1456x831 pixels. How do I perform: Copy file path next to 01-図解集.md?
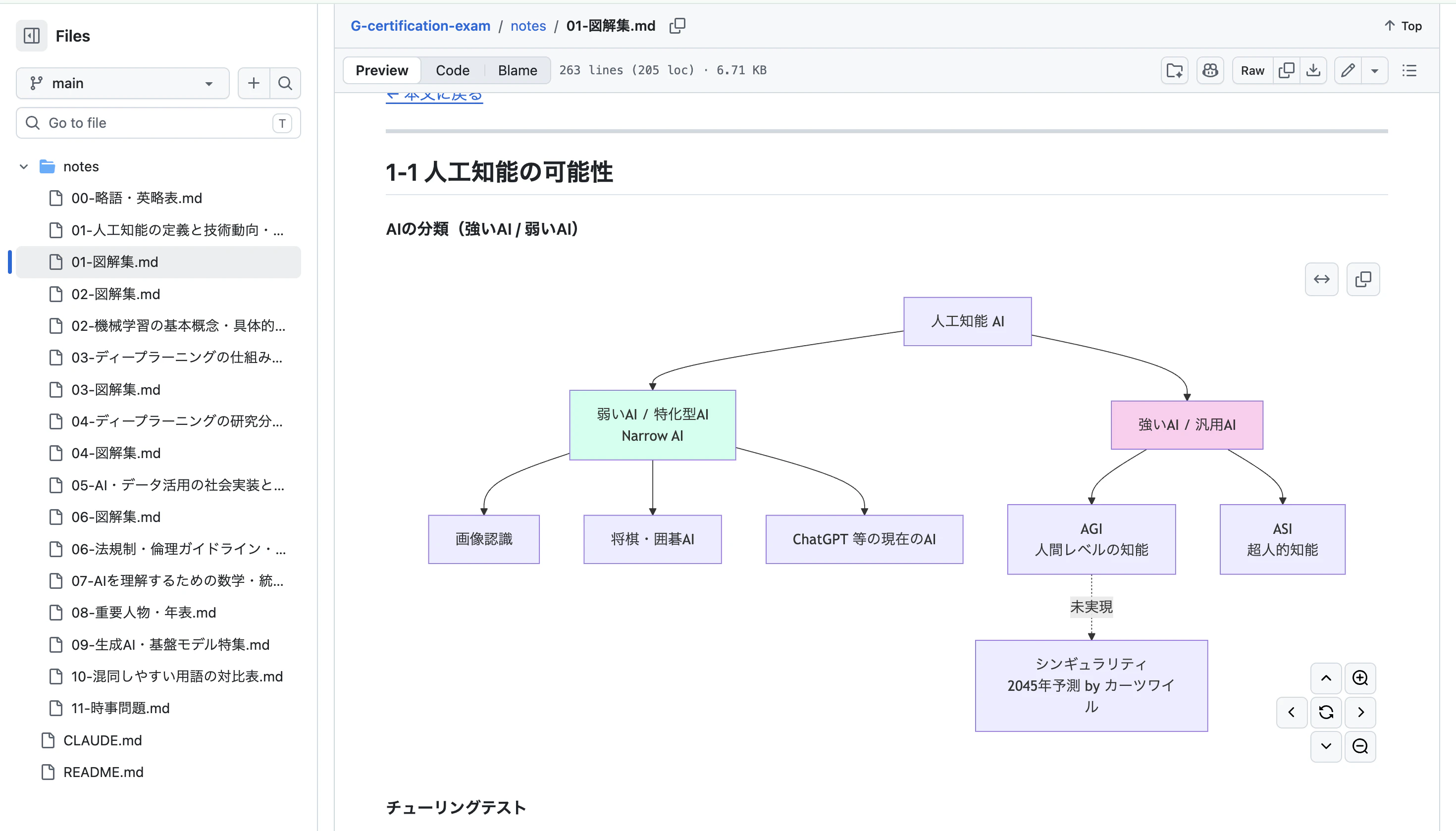pyautogui.click(x=677, y=26)
